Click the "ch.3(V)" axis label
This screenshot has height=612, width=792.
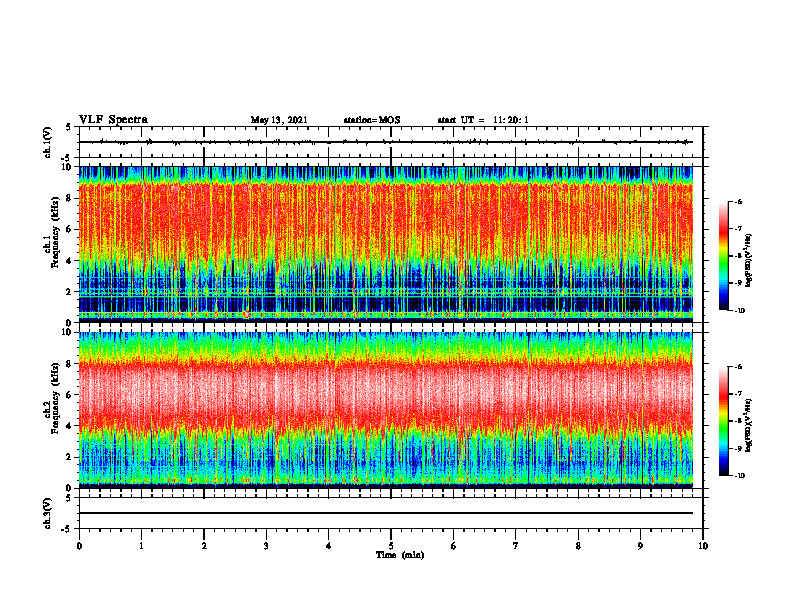tap(47, 513)
